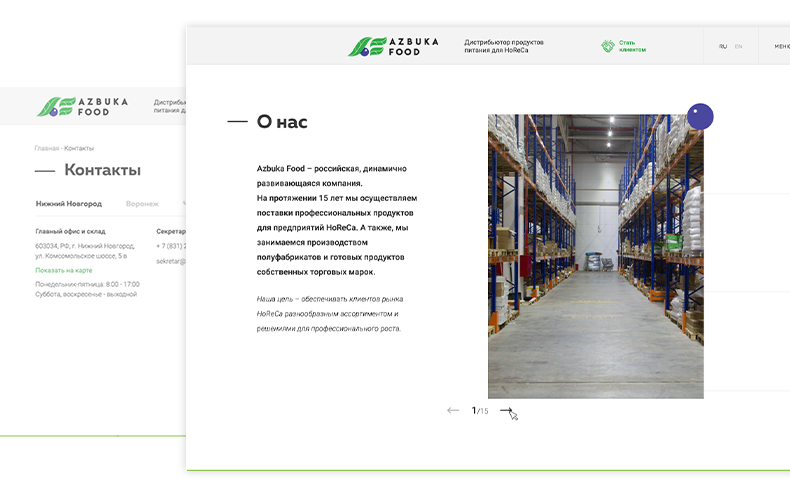Click the address line 603034, РФ, г. Нижний Новгород
The image size is (790, 488).
coord(85,246)
